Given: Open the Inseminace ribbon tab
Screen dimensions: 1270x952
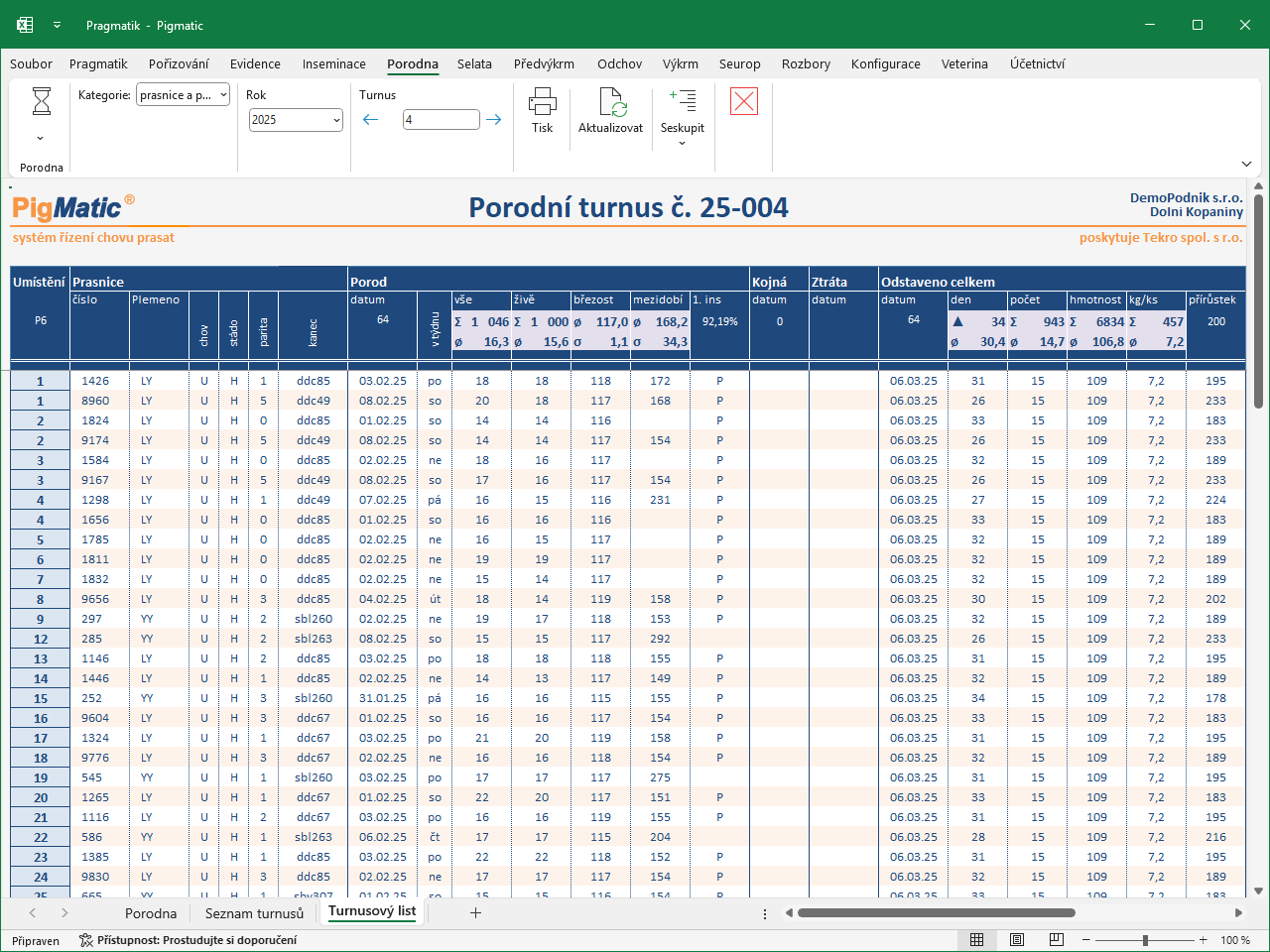Looking at the screenshot, I should (x=334, y=63).
